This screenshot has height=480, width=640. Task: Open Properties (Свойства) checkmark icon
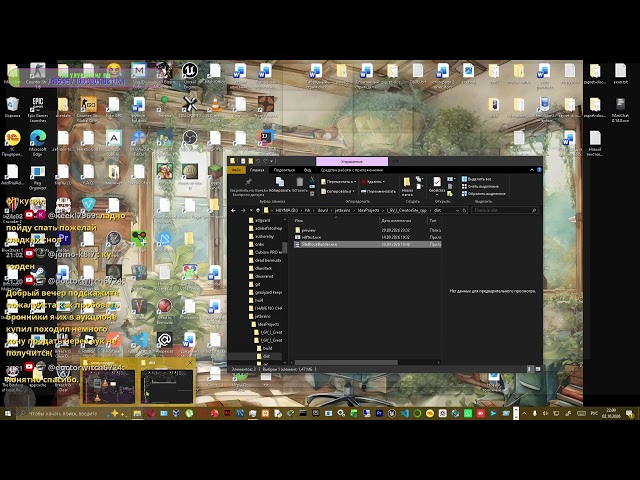click(x=437, y=181)
